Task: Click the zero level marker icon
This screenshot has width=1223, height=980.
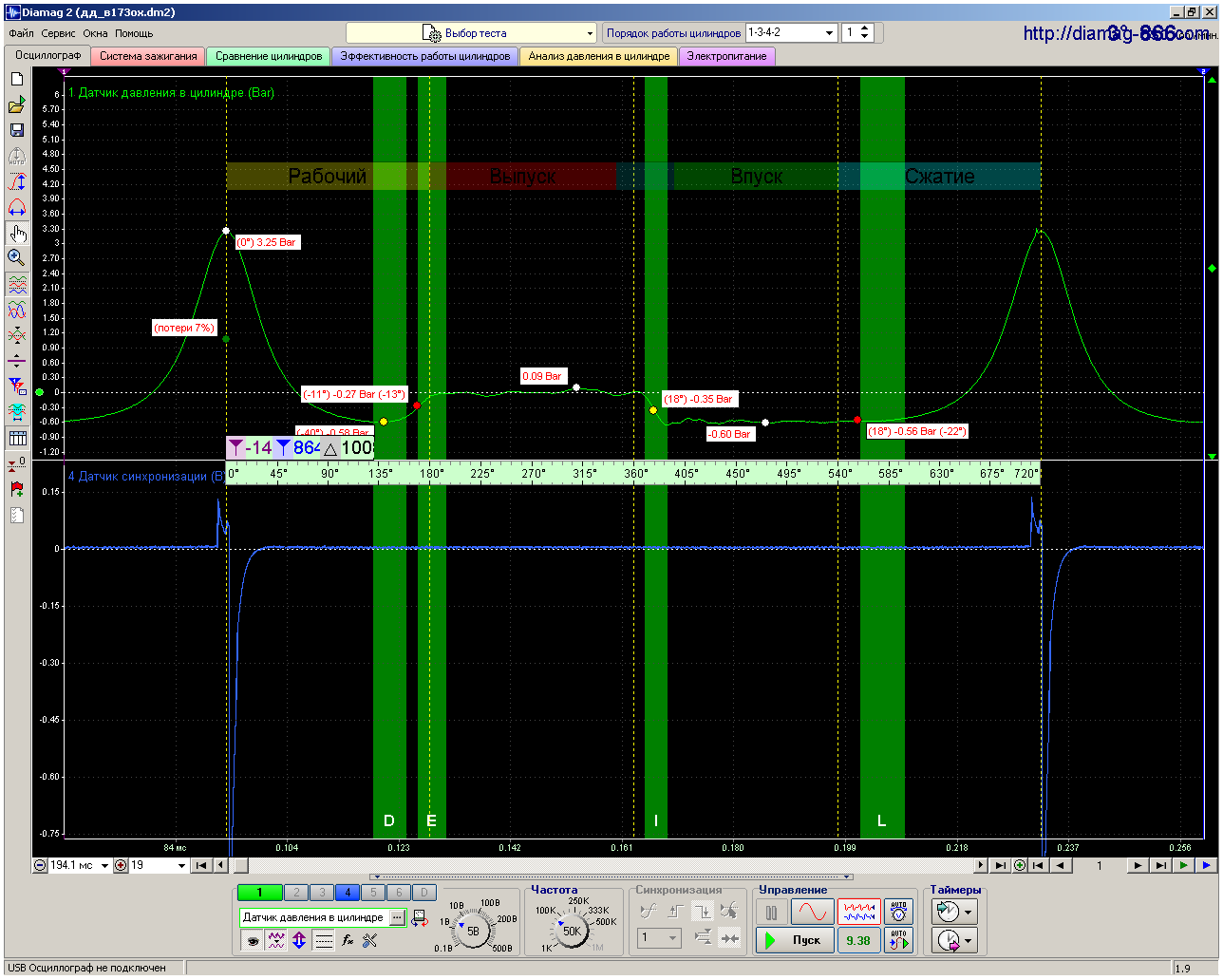Action: (17, 463)
